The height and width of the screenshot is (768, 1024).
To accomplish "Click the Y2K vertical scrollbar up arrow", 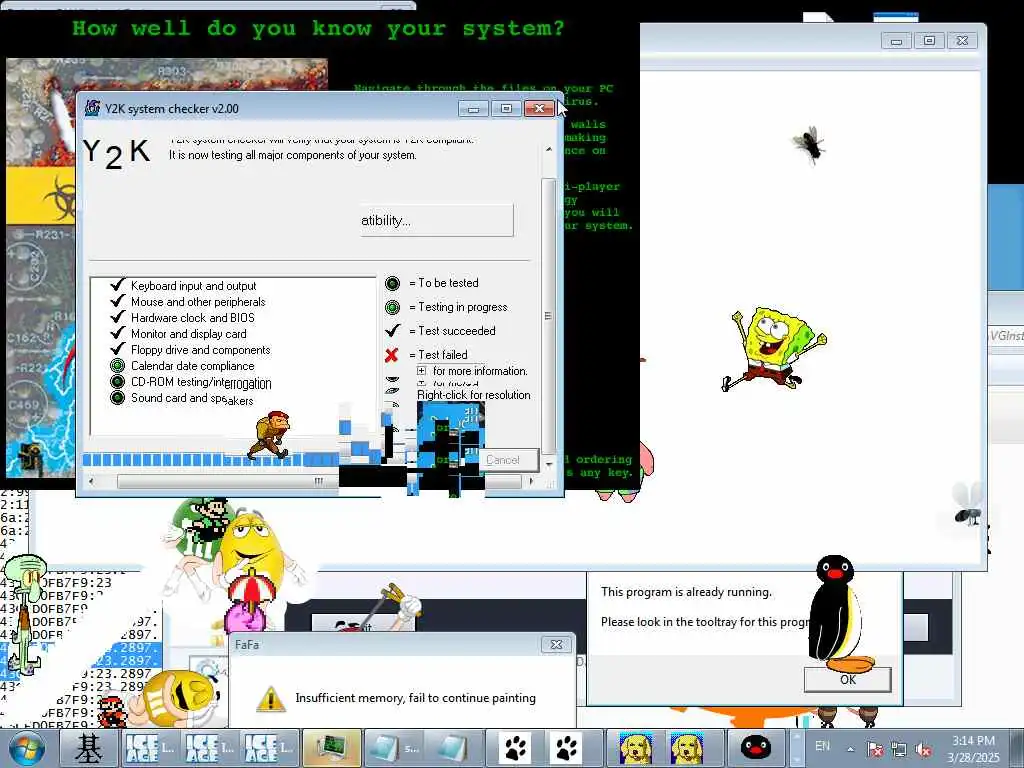I will pyautogui.click(x=549, y=149).
